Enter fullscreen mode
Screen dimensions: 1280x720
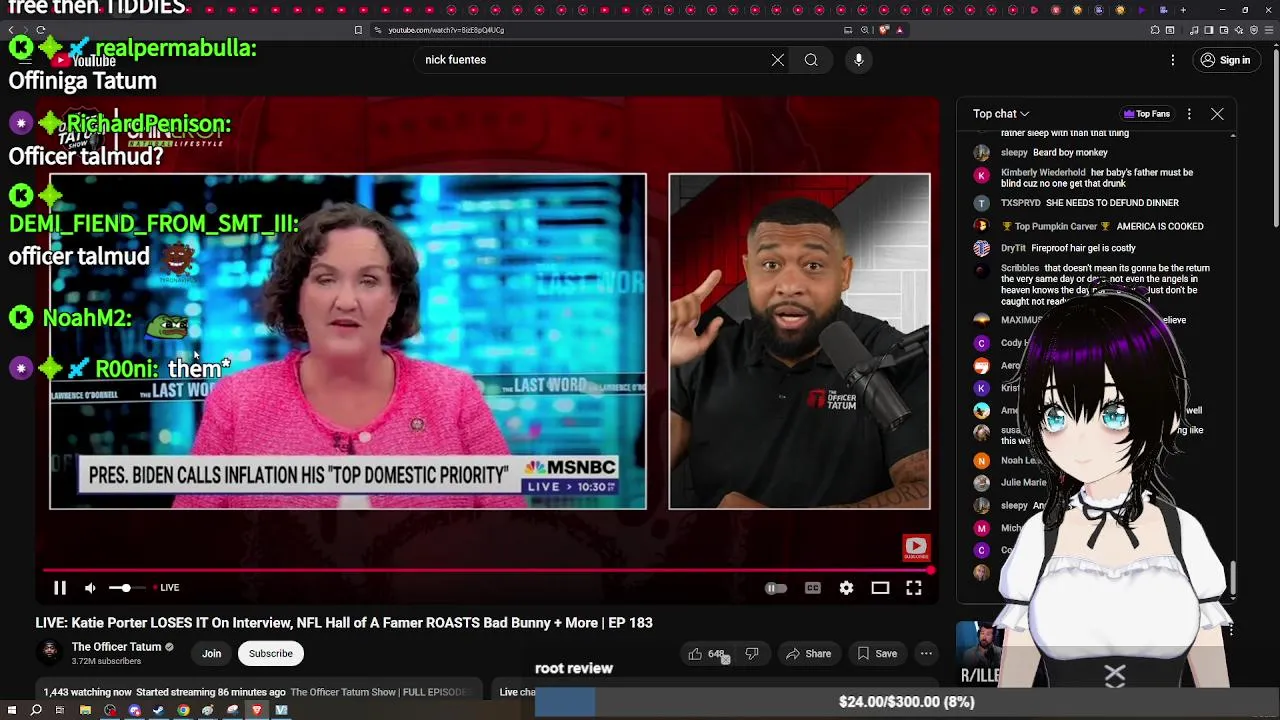coord(914,588)
